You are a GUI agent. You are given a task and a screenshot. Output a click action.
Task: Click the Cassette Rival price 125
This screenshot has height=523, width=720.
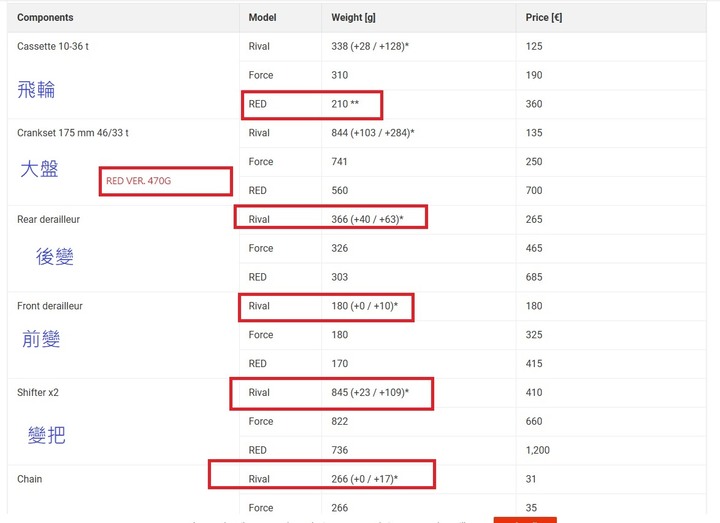(534, 46)
